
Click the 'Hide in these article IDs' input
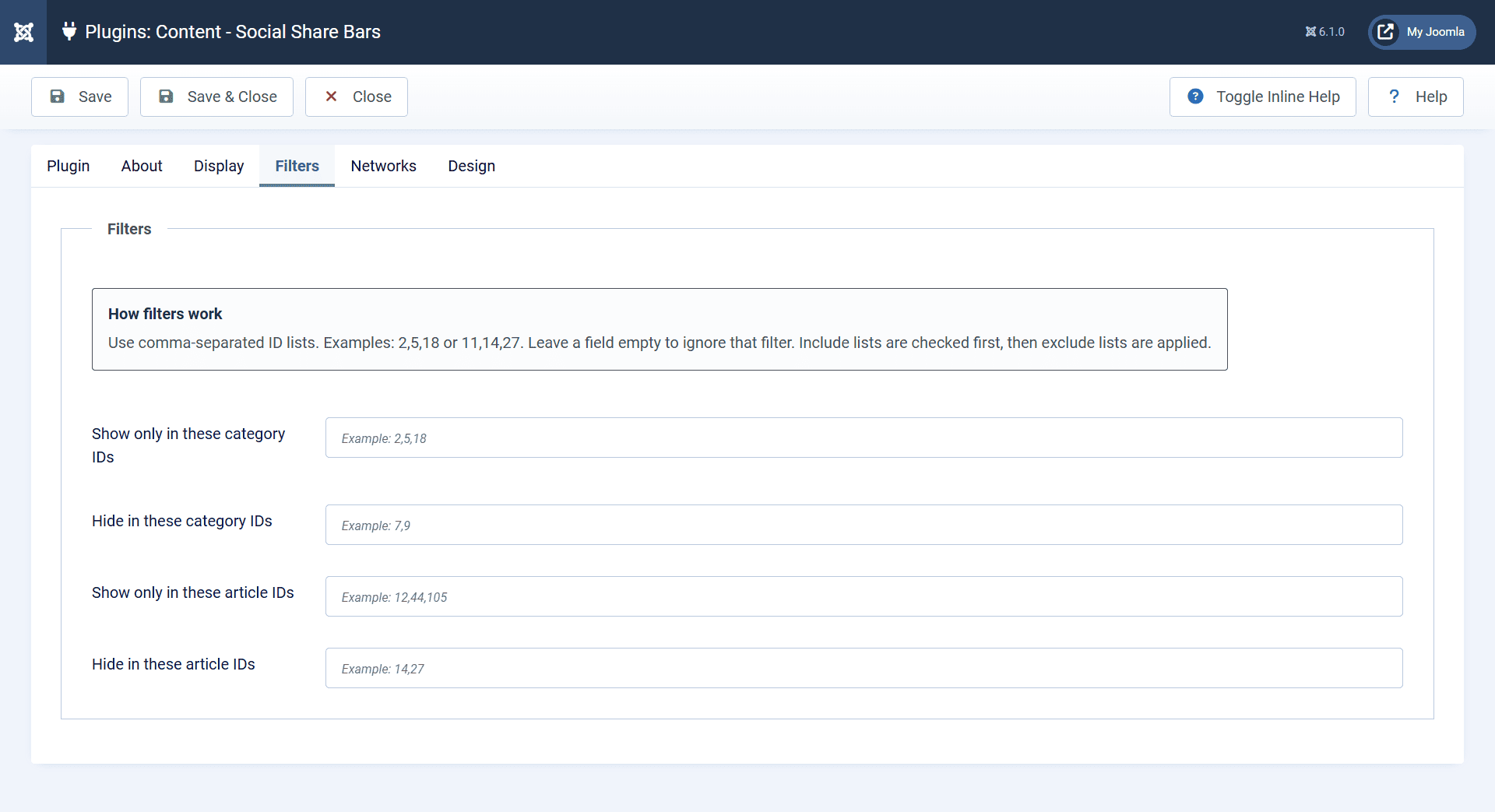[x=864, y=668]
